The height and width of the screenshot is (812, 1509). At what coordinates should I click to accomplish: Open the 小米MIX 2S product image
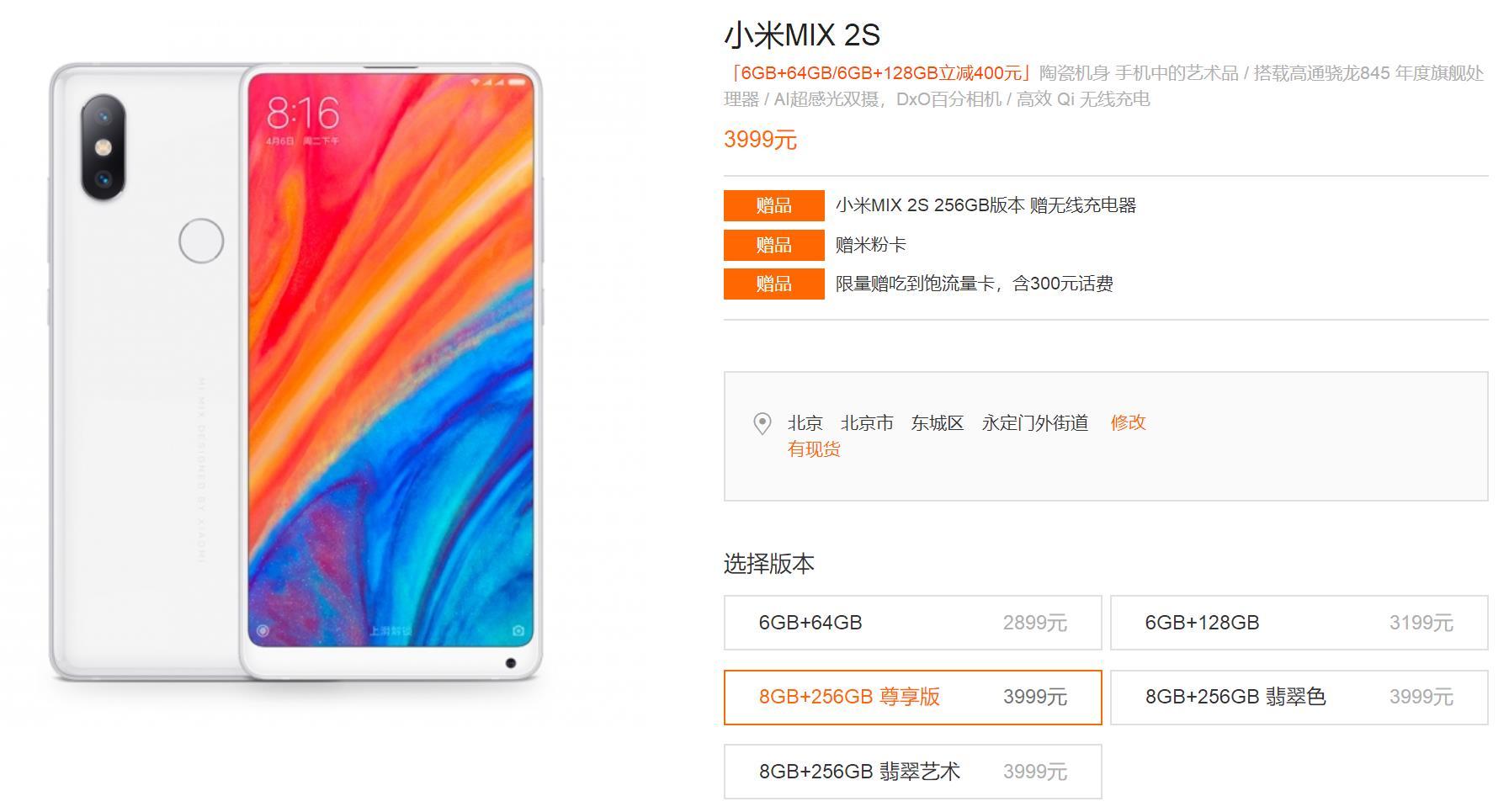[295, 372]
